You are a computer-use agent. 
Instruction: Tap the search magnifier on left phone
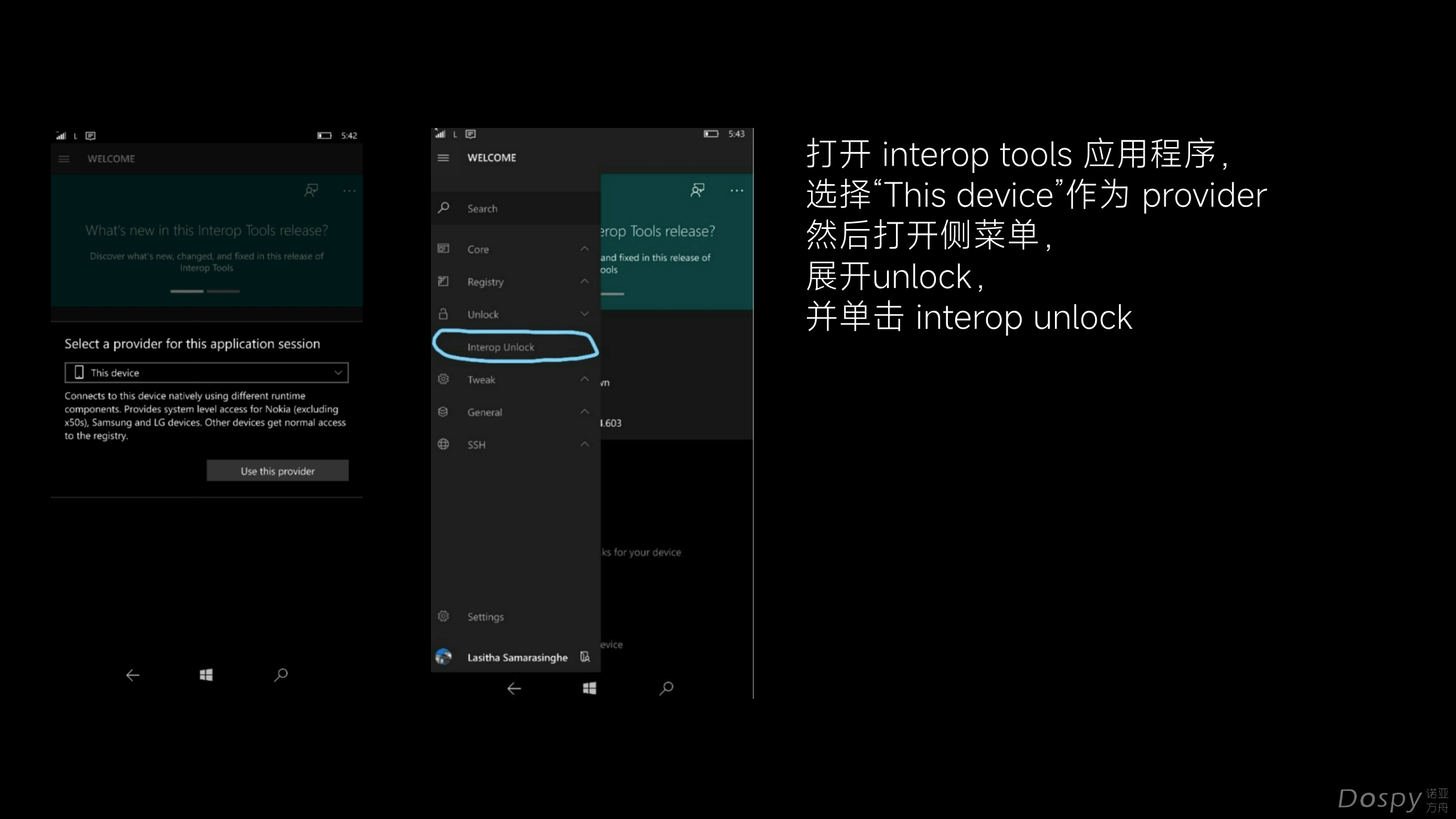[x=281, y=675]
